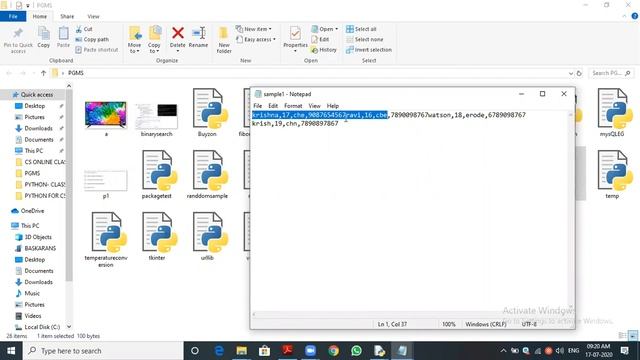Viewport: 640px width, 360px height.
Task: Click Select none in ribbon
Action: [x=364, y=40]
